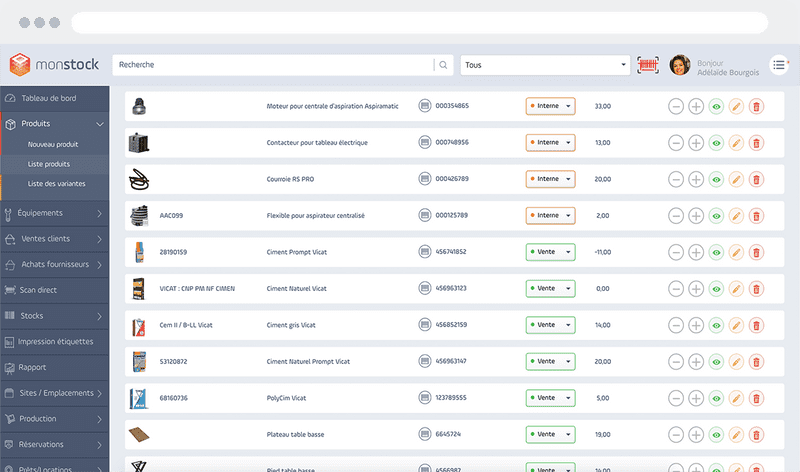Decrease stock for Ciment Prompt Vicat
800x472 pixels.
tap(676, 252)
